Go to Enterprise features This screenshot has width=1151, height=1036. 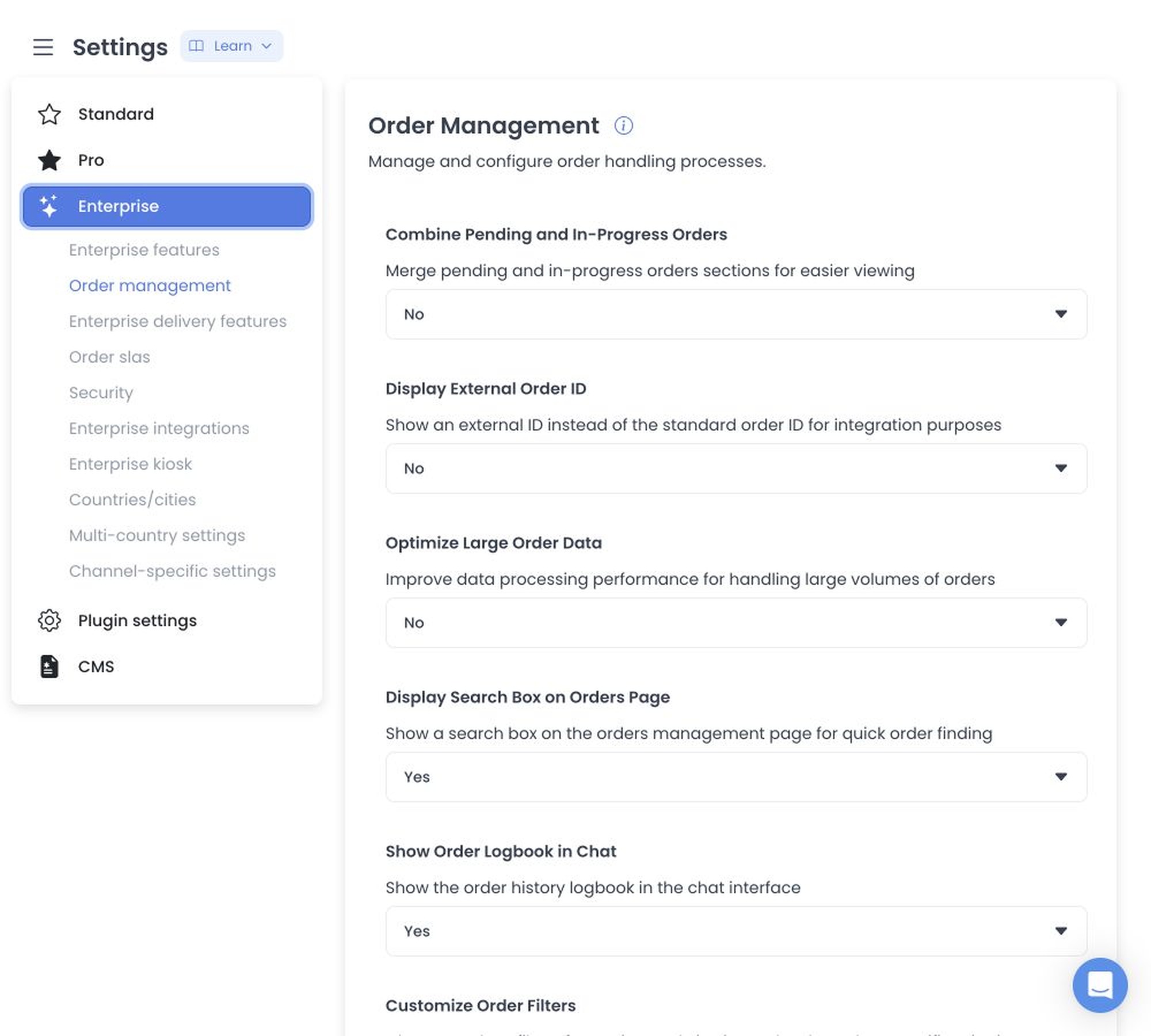[x=144, y=250]
